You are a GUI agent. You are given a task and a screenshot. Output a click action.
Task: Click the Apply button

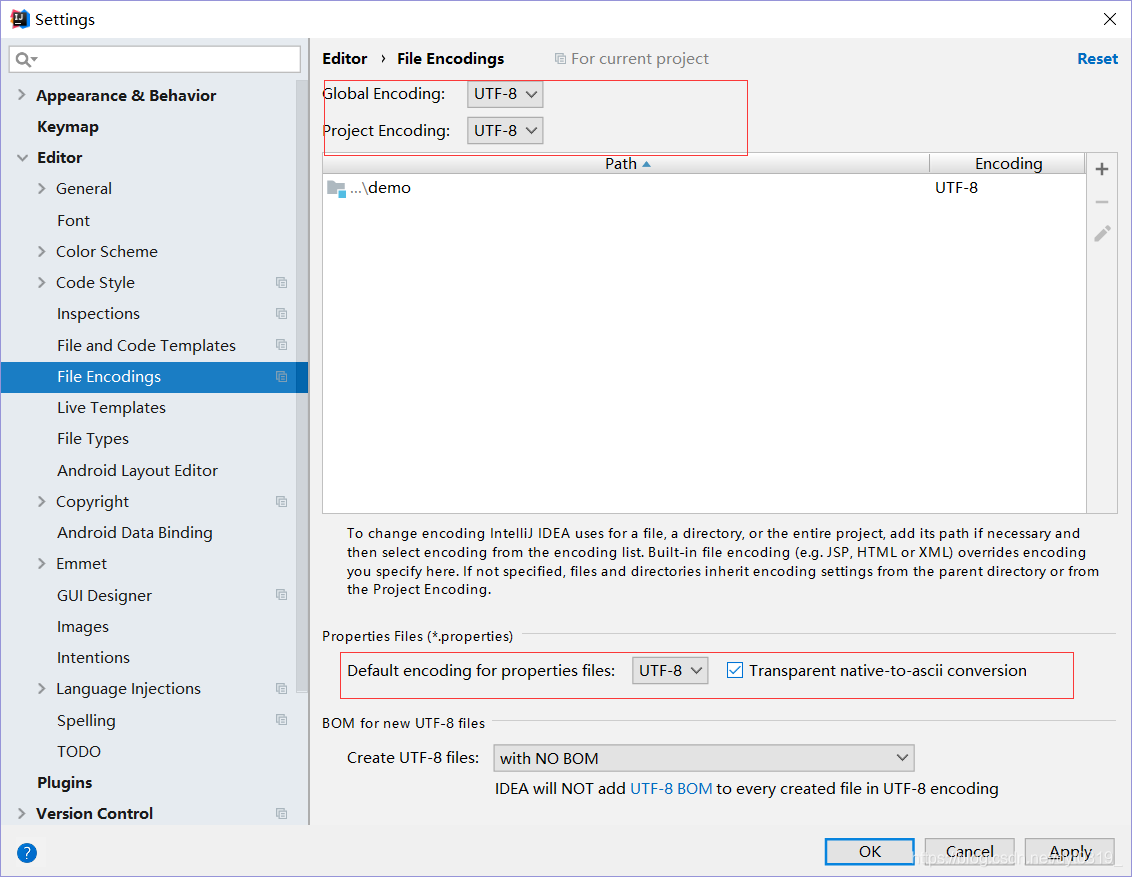tap(1070, 852)
